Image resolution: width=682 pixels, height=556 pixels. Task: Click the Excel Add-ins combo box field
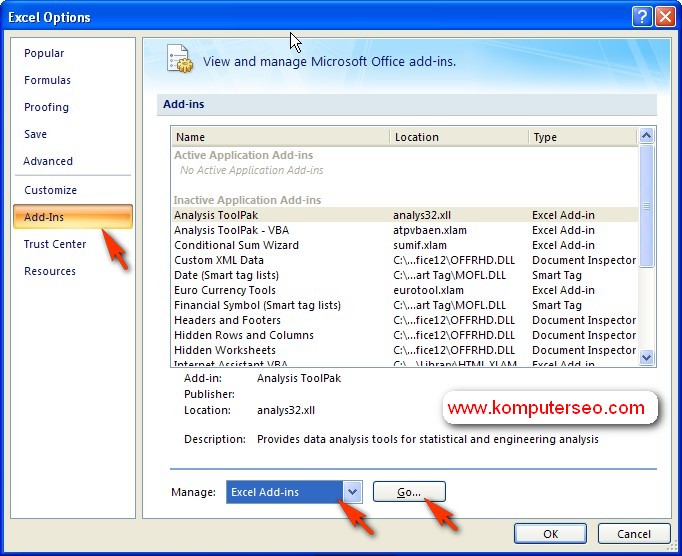pyautogui.click(x=285, y=492)
